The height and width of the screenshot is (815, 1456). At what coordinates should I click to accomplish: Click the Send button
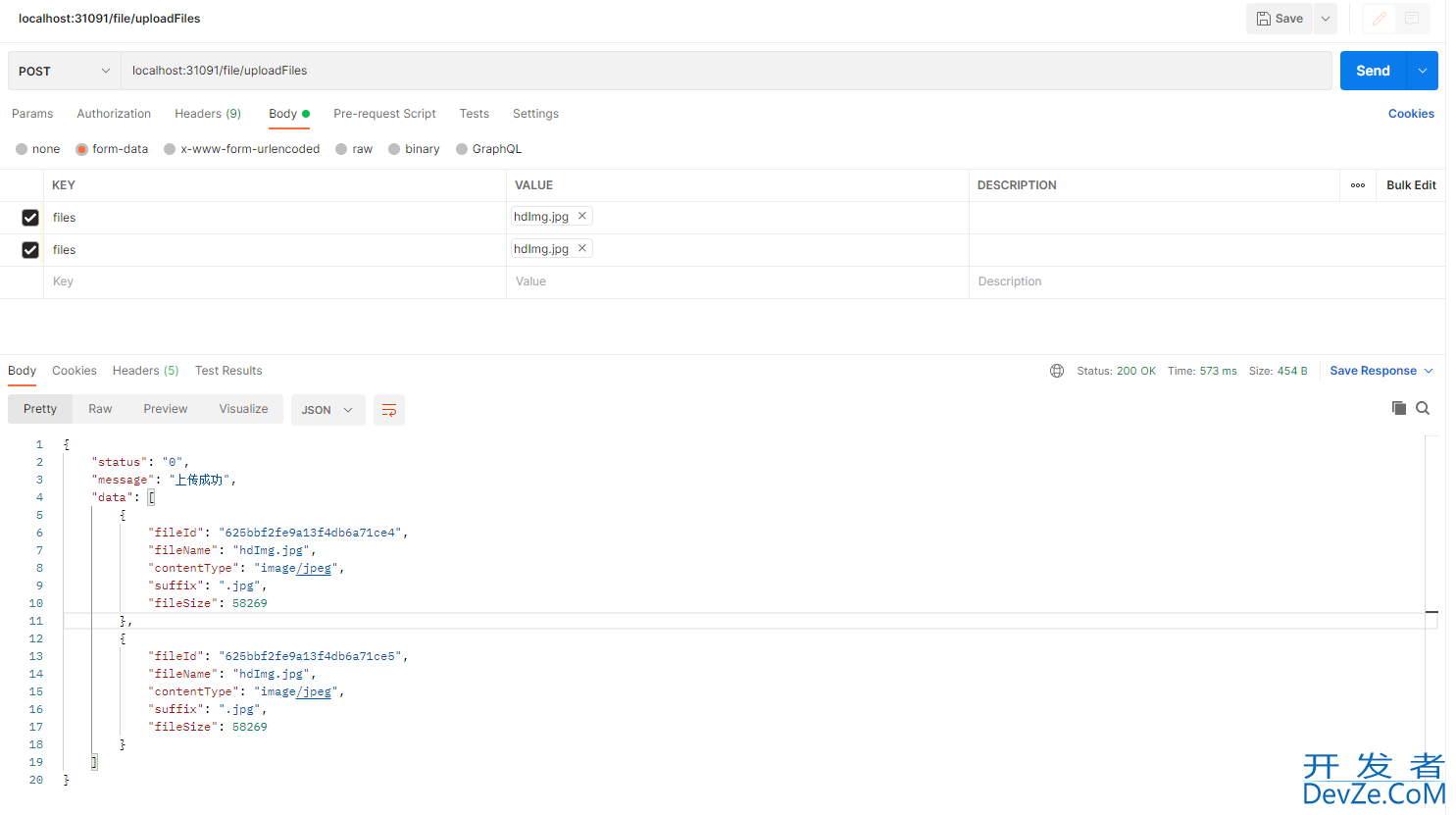1373,71
